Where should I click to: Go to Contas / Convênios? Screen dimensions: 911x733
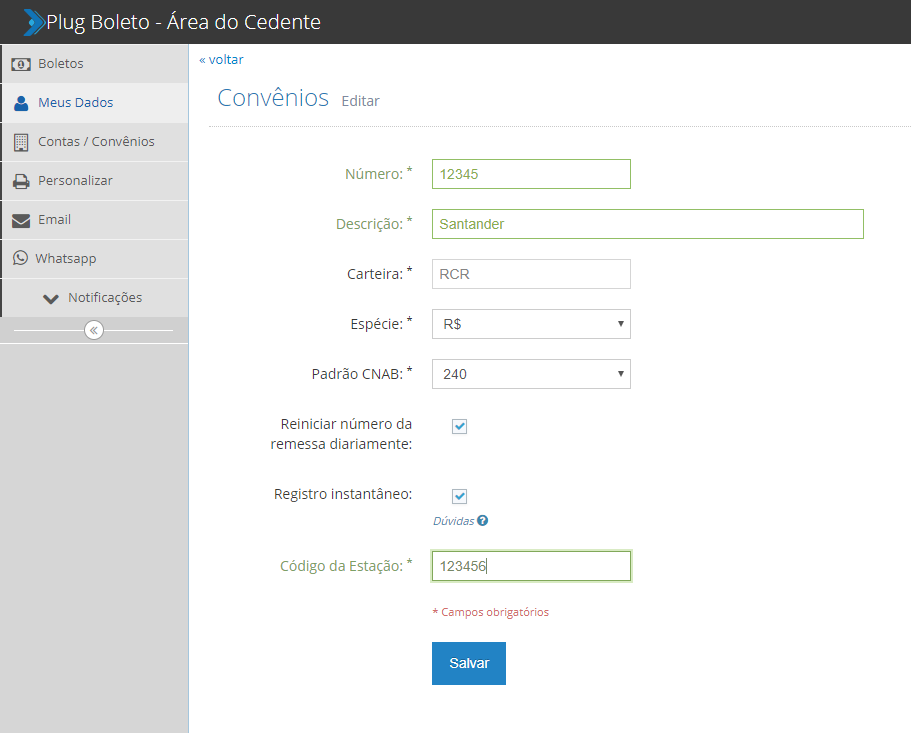(x=95, y=142)
